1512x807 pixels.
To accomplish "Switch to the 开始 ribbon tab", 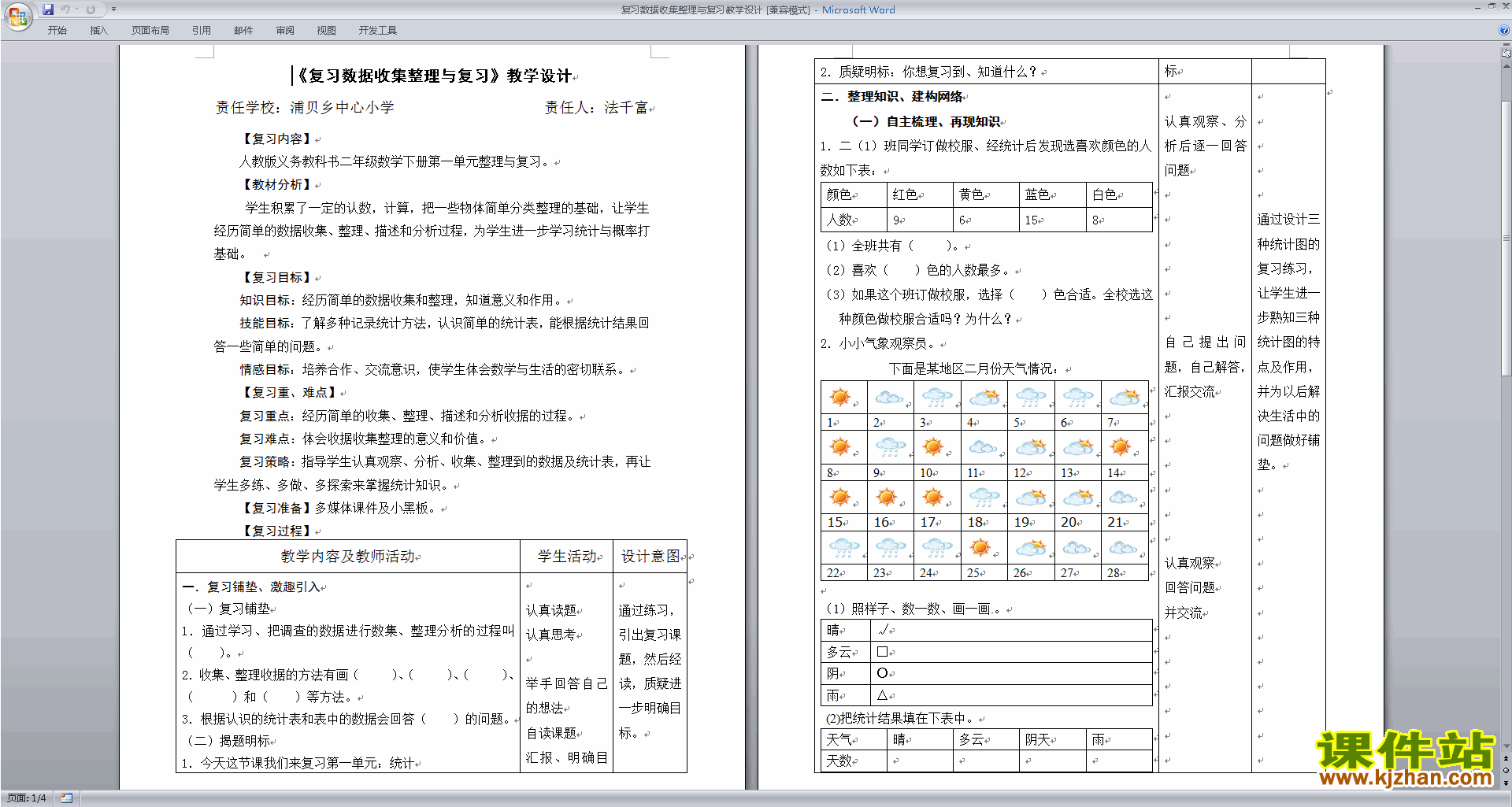I will point(57,30).
